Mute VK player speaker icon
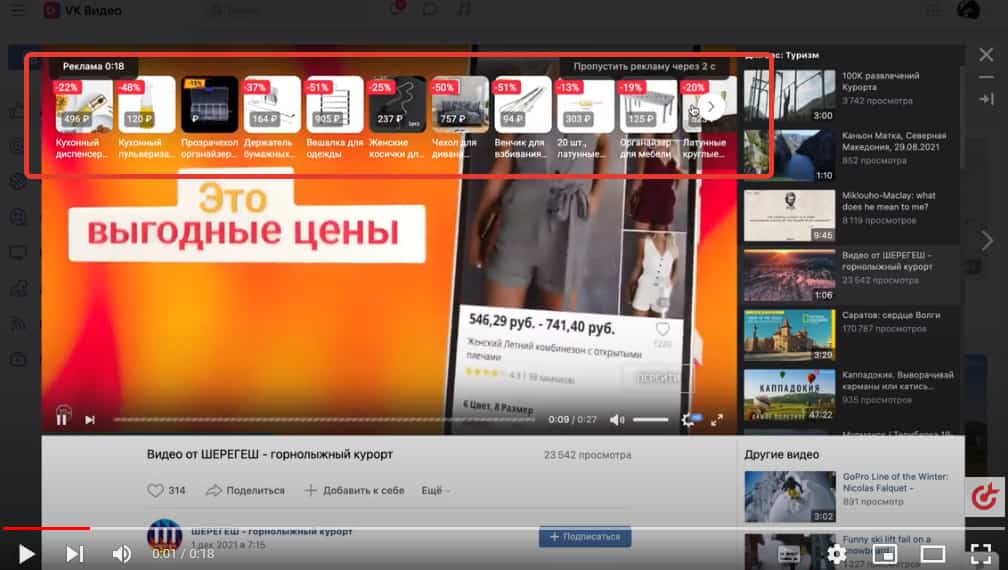The width and height of the screenshot is (1008, 570). 616,420
